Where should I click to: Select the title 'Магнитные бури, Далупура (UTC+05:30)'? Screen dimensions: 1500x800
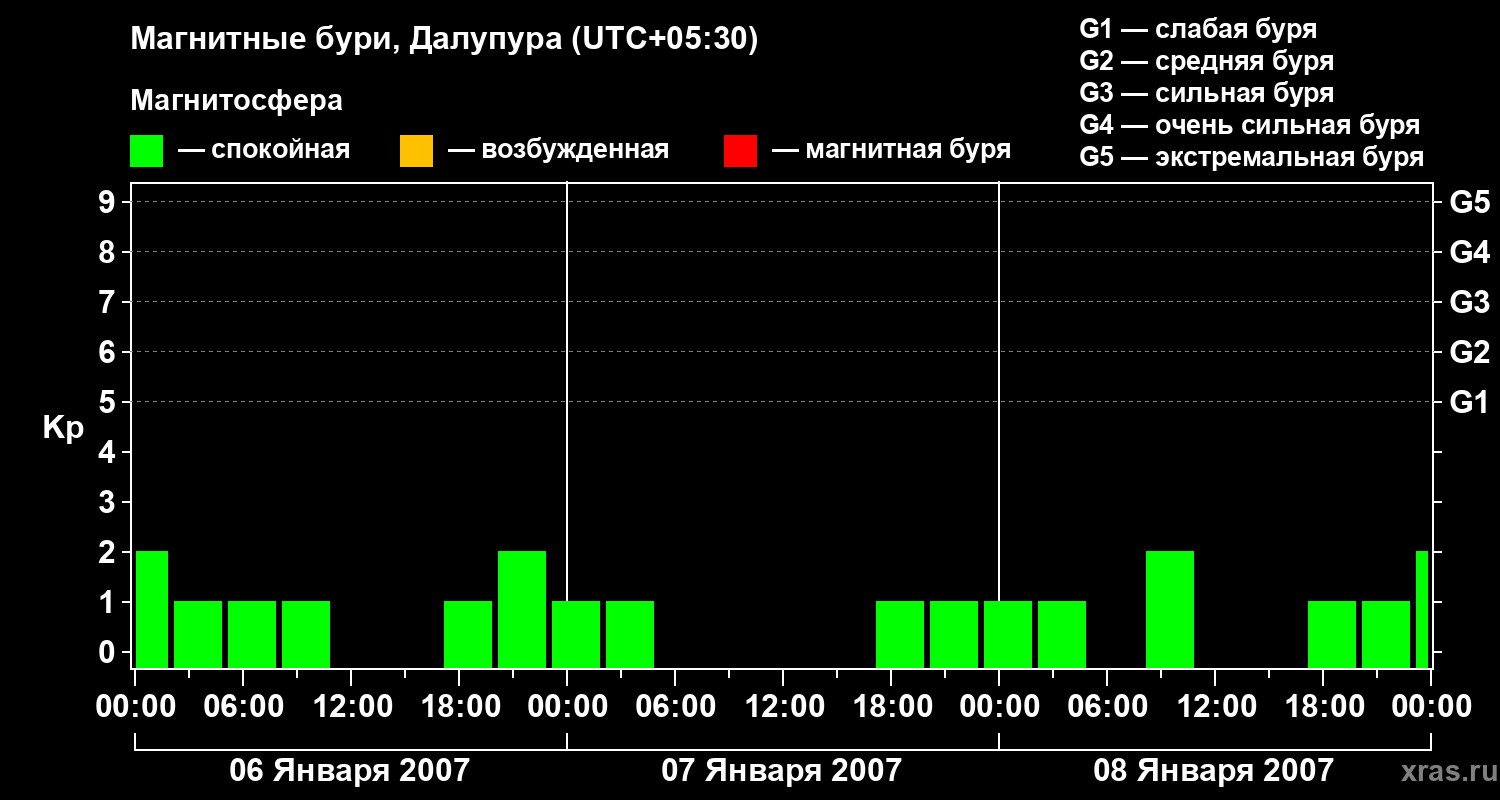pos(445,40)
